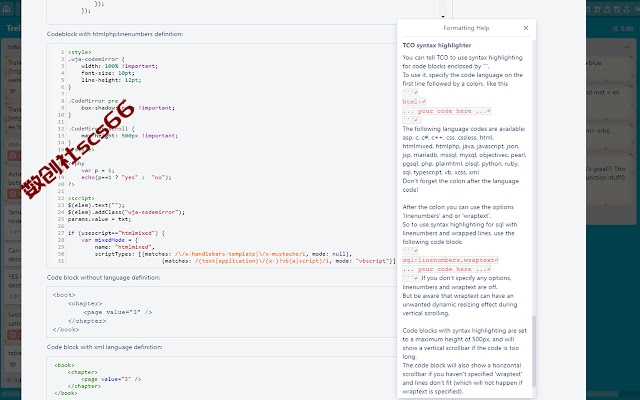Screen dimensions: 640x400
Task: Open the Trello home icon
Action: click(7, 9)
